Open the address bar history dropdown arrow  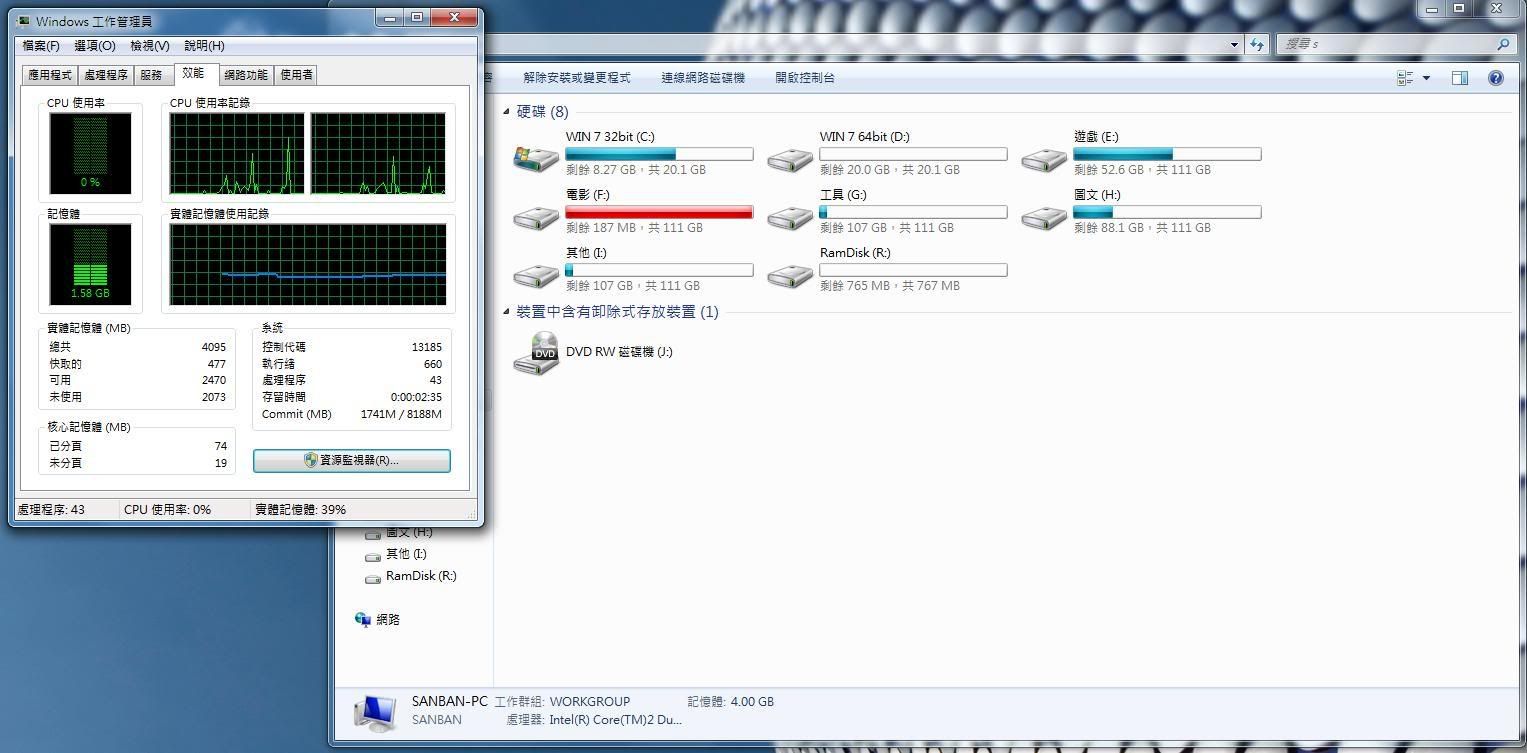point(1234,44)
